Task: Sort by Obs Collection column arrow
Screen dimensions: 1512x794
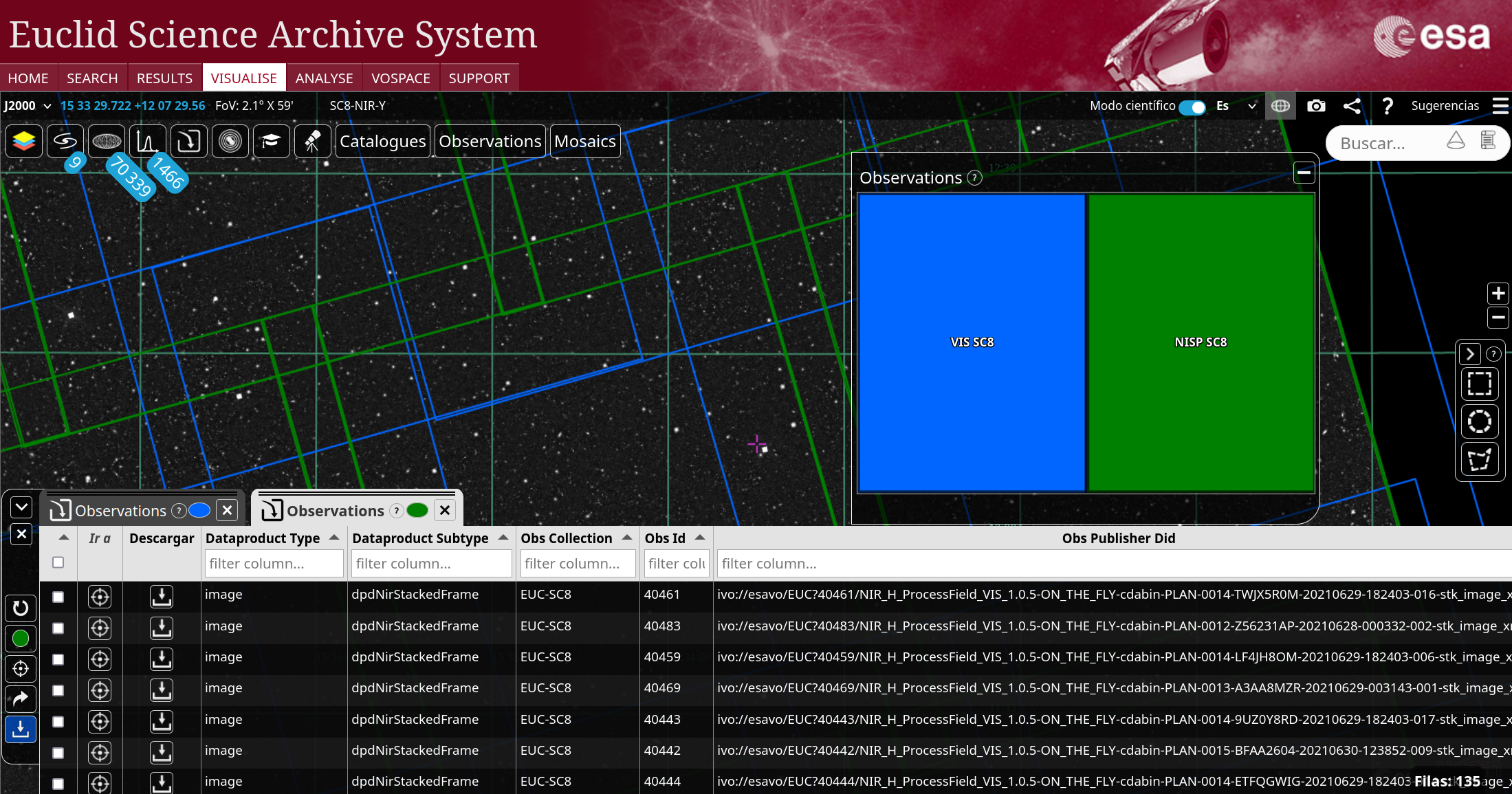Action: [x=627, y=538]
